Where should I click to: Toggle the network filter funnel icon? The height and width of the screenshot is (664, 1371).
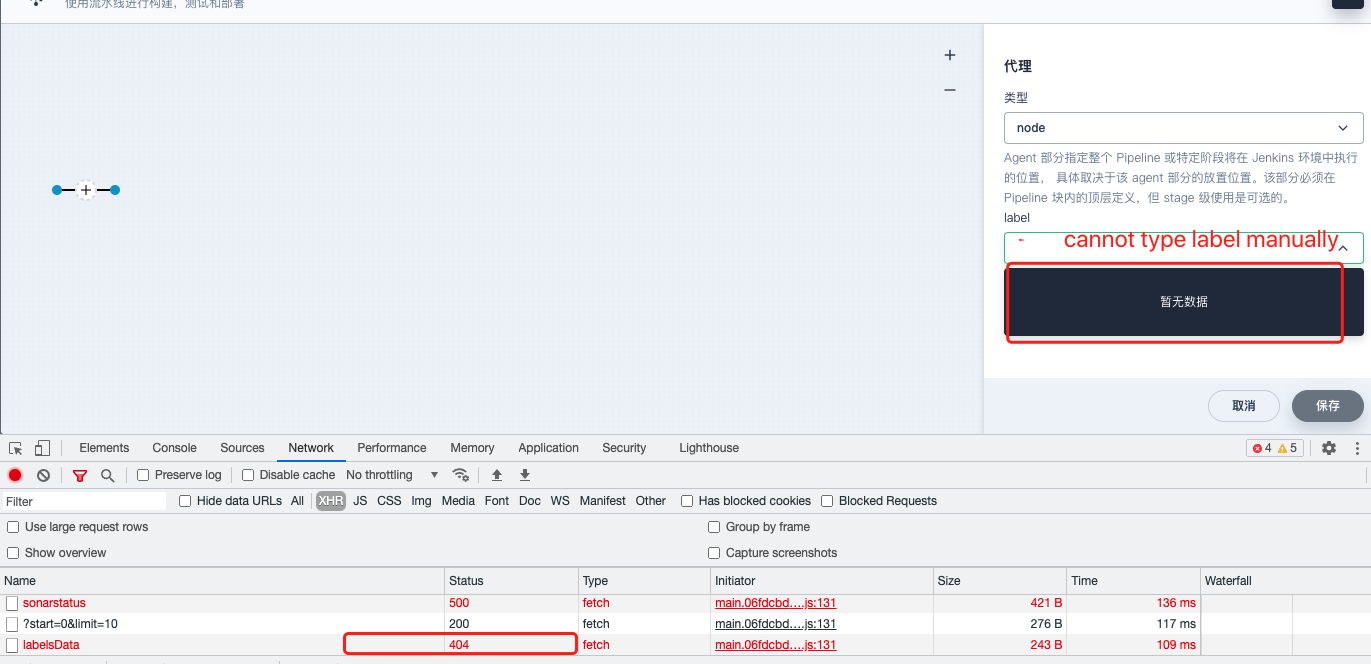80,475
